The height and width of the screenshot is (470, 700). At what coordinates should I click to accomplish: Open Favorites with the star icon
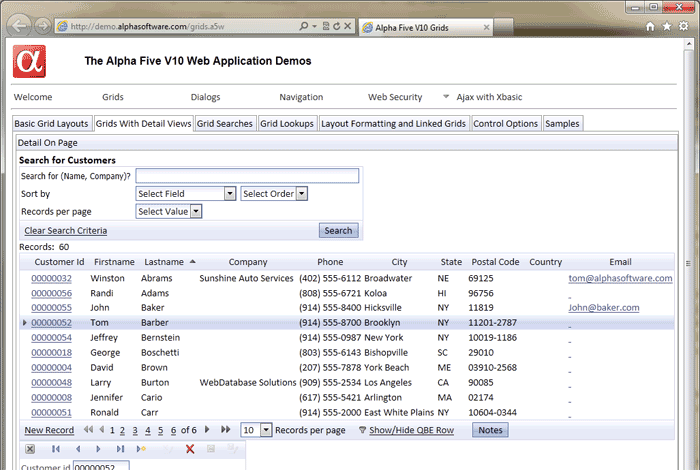pyautogui.click(x=667, y=27)
